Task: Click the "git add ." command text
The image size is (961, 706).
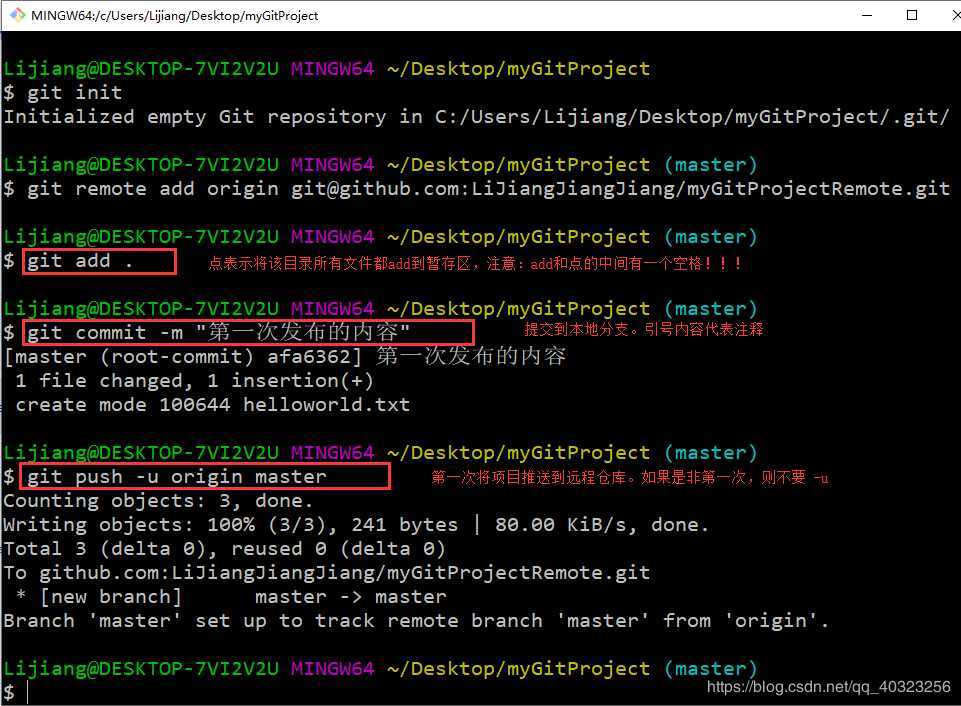Action: (80, 261)
